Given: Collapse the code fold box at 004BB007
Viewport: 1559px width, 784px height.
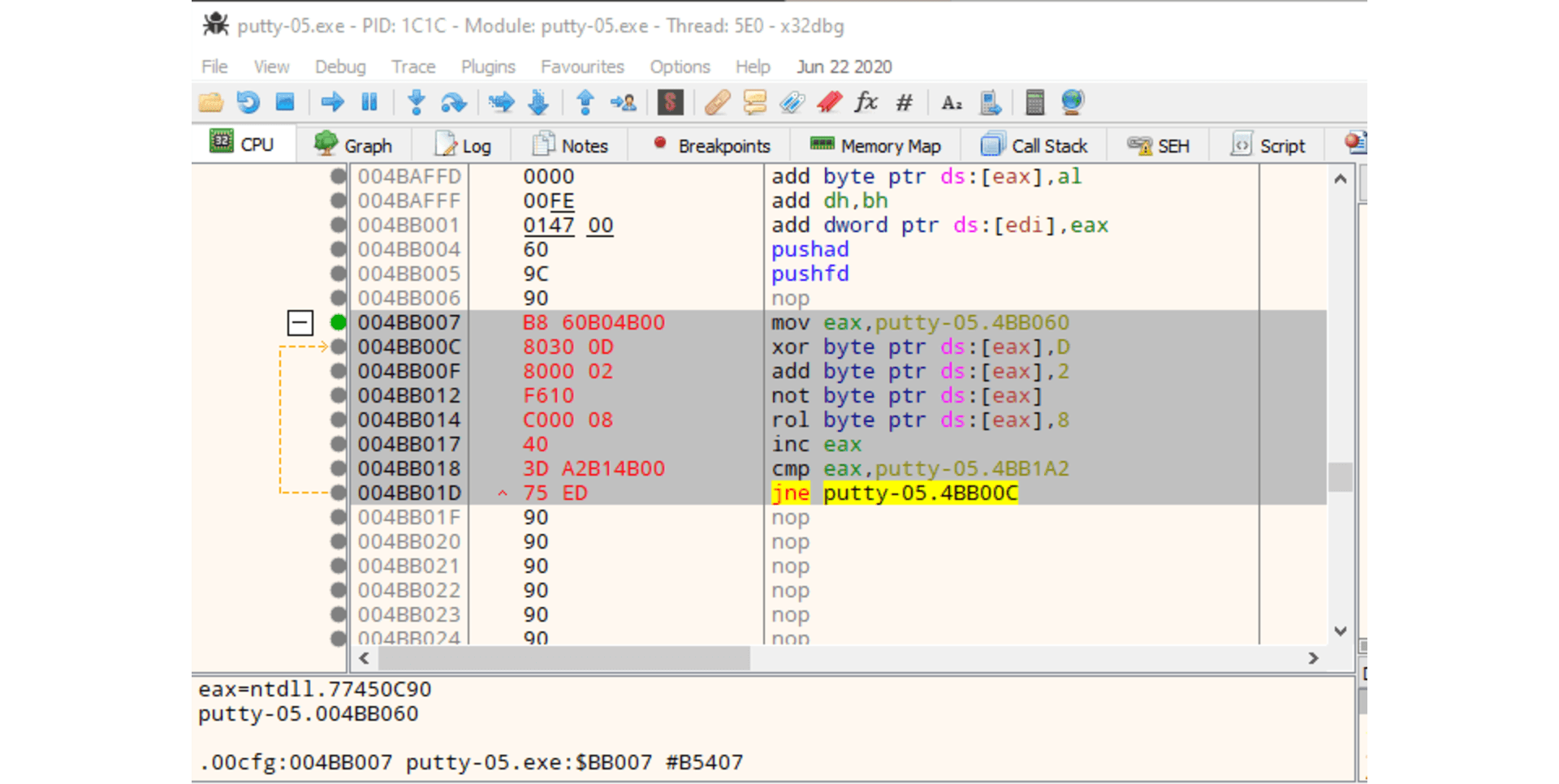Looking at the screenshot, I should (300, 322).
